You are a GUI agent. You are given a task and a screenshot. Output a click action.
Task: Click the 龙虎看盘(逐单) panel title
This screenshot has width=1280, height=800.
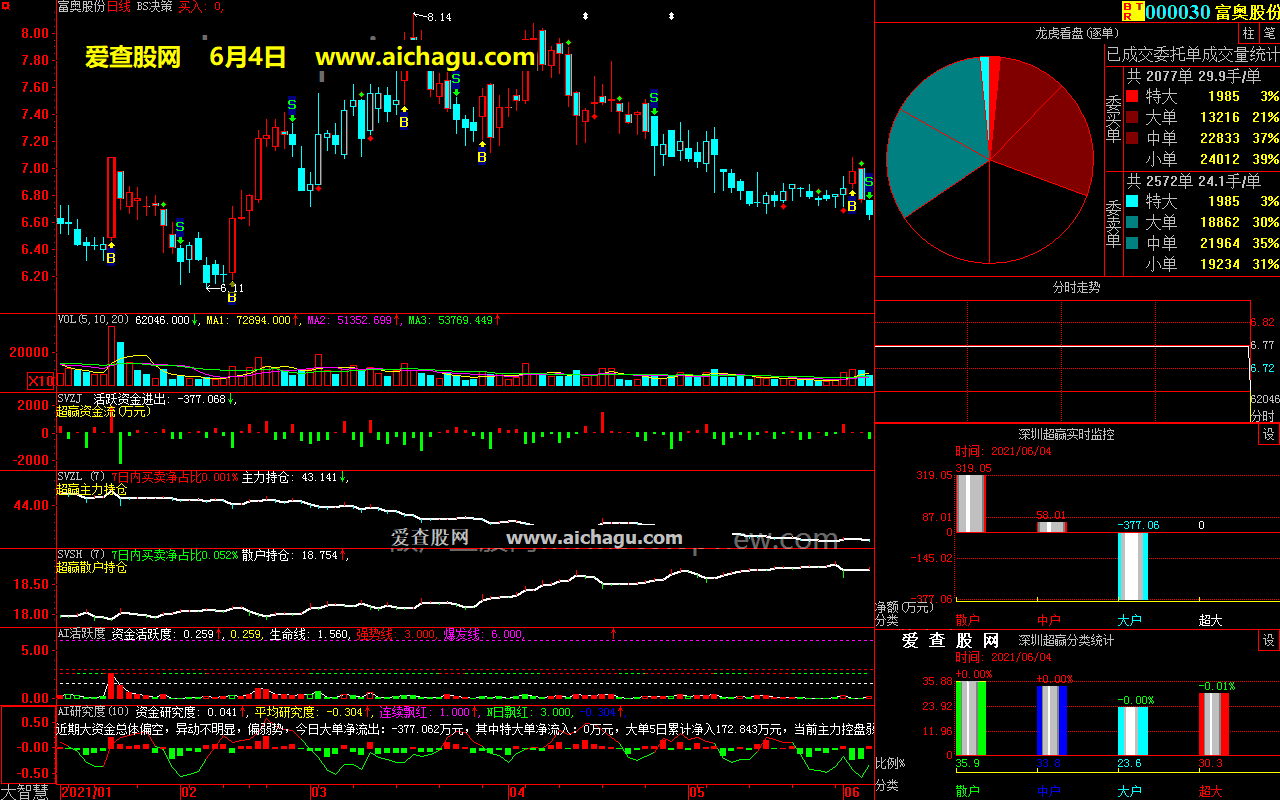click(x=1075, y=34)
